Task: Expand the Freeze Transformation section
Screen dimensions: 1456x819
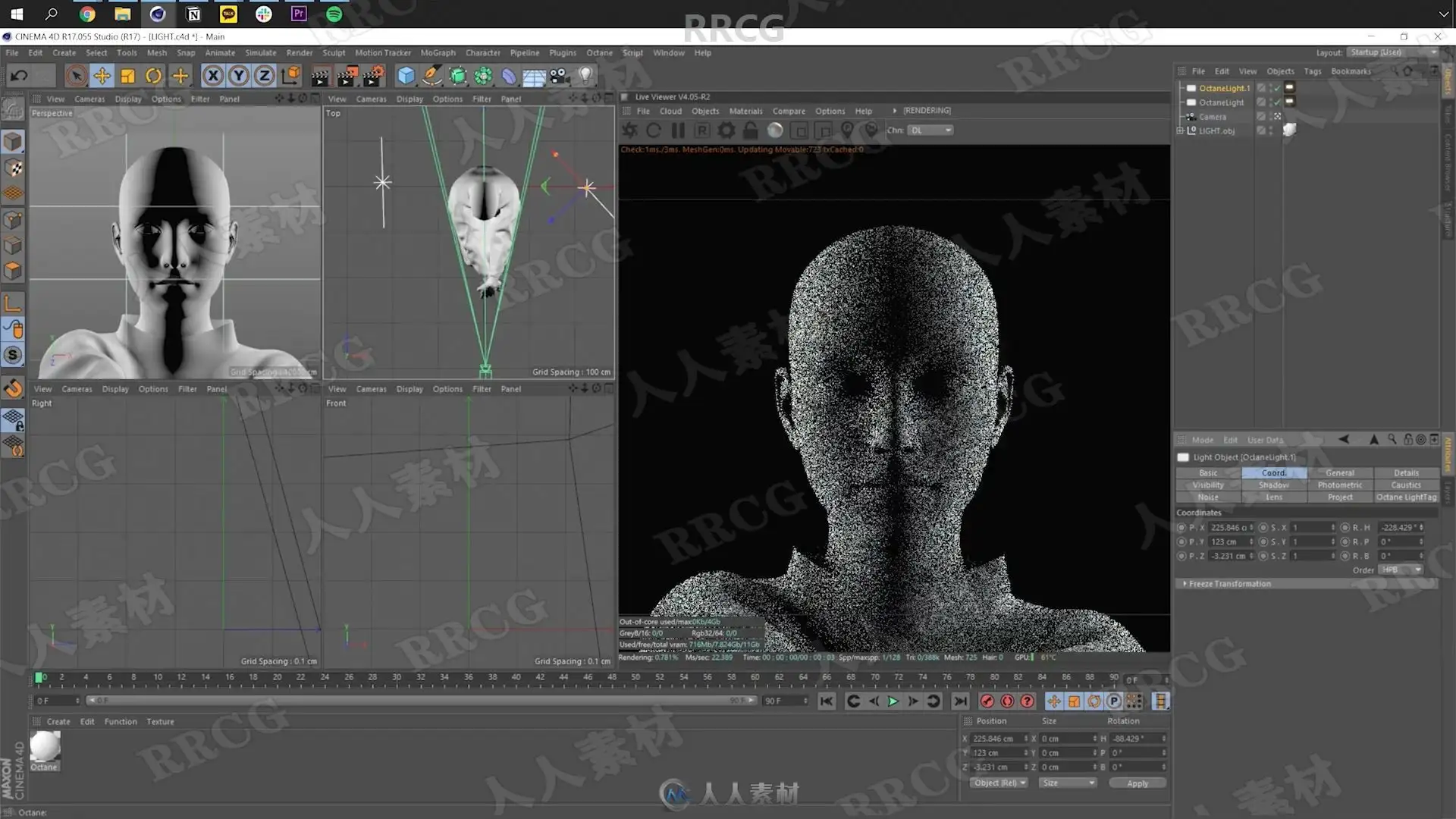Action: click(x=1185, y=584)
